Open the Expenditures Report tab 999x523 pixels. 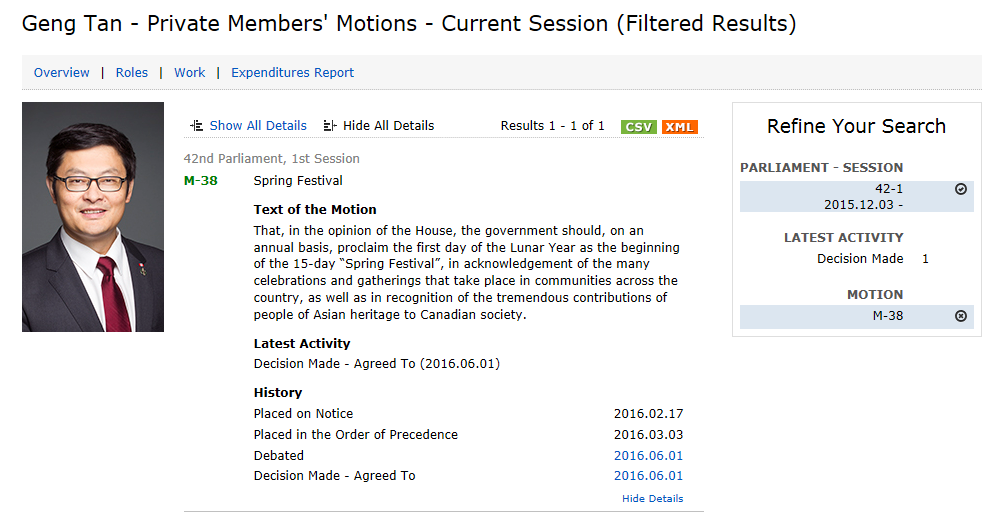(292, 73)
